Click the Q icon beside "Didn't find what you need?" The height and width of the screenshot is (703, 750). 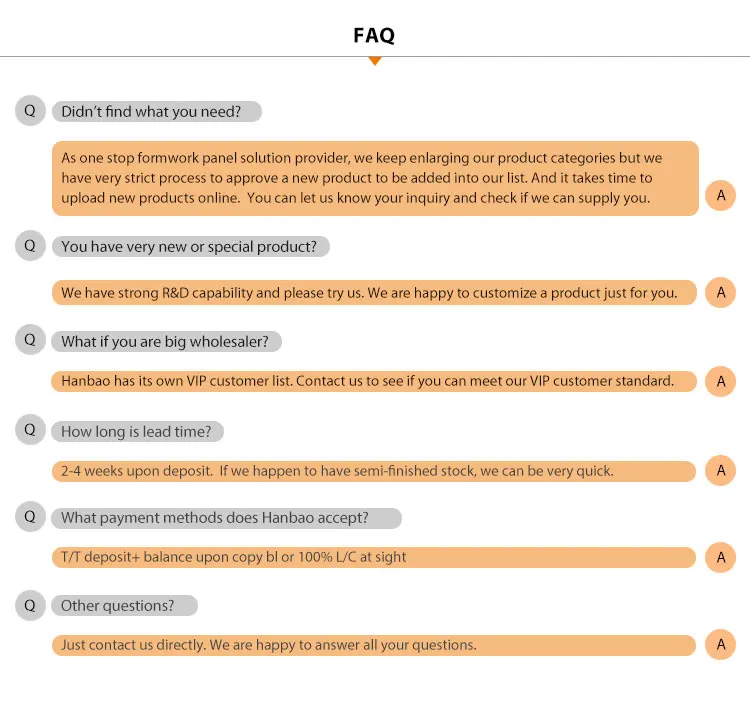tap(30, 111)
